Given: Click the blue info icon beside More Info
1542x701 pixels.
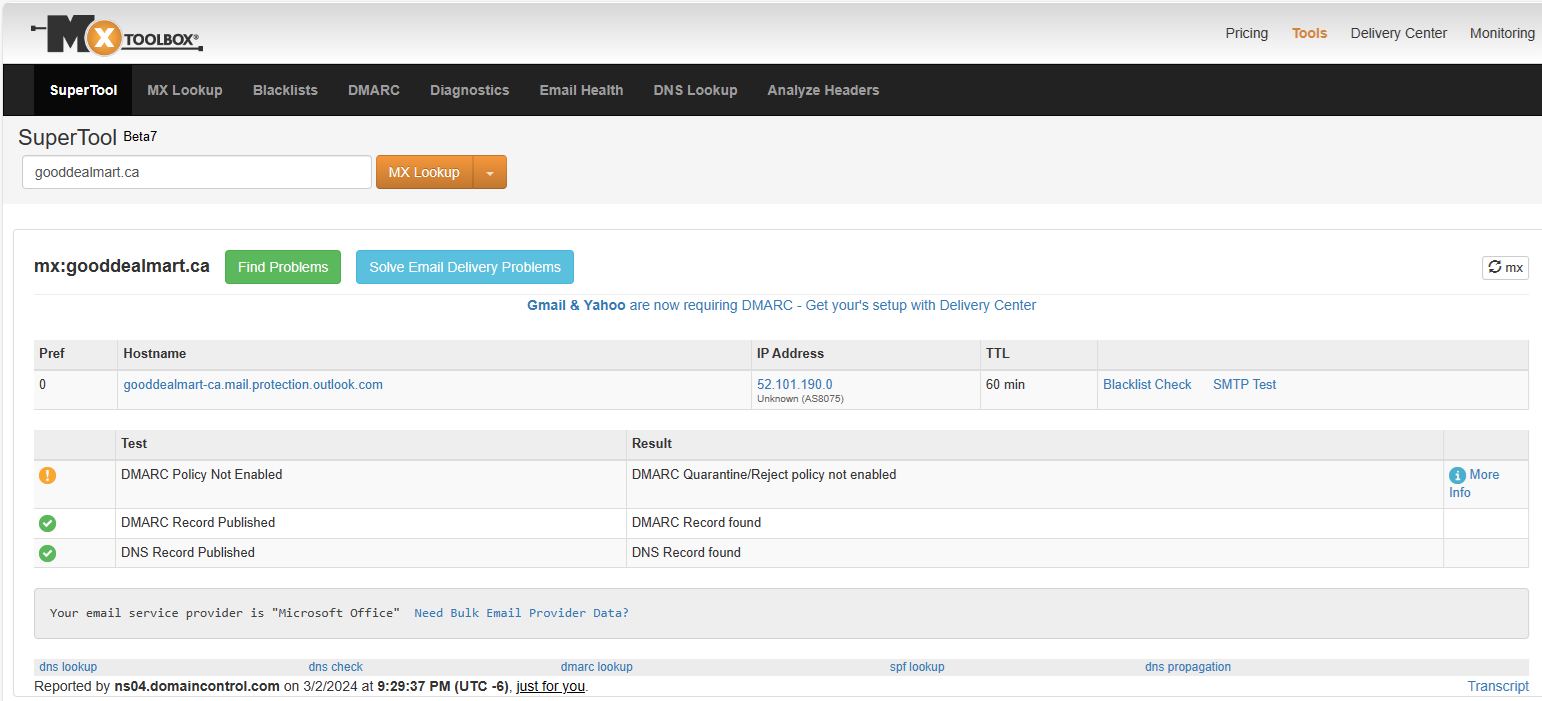Looking at the screenshot, I should (x=1457, y=475).
